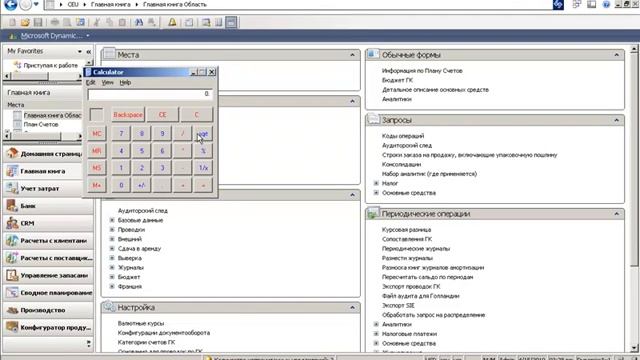
Task: Expand Основные средства node under Запросы
Action: (x=376, y=193)
